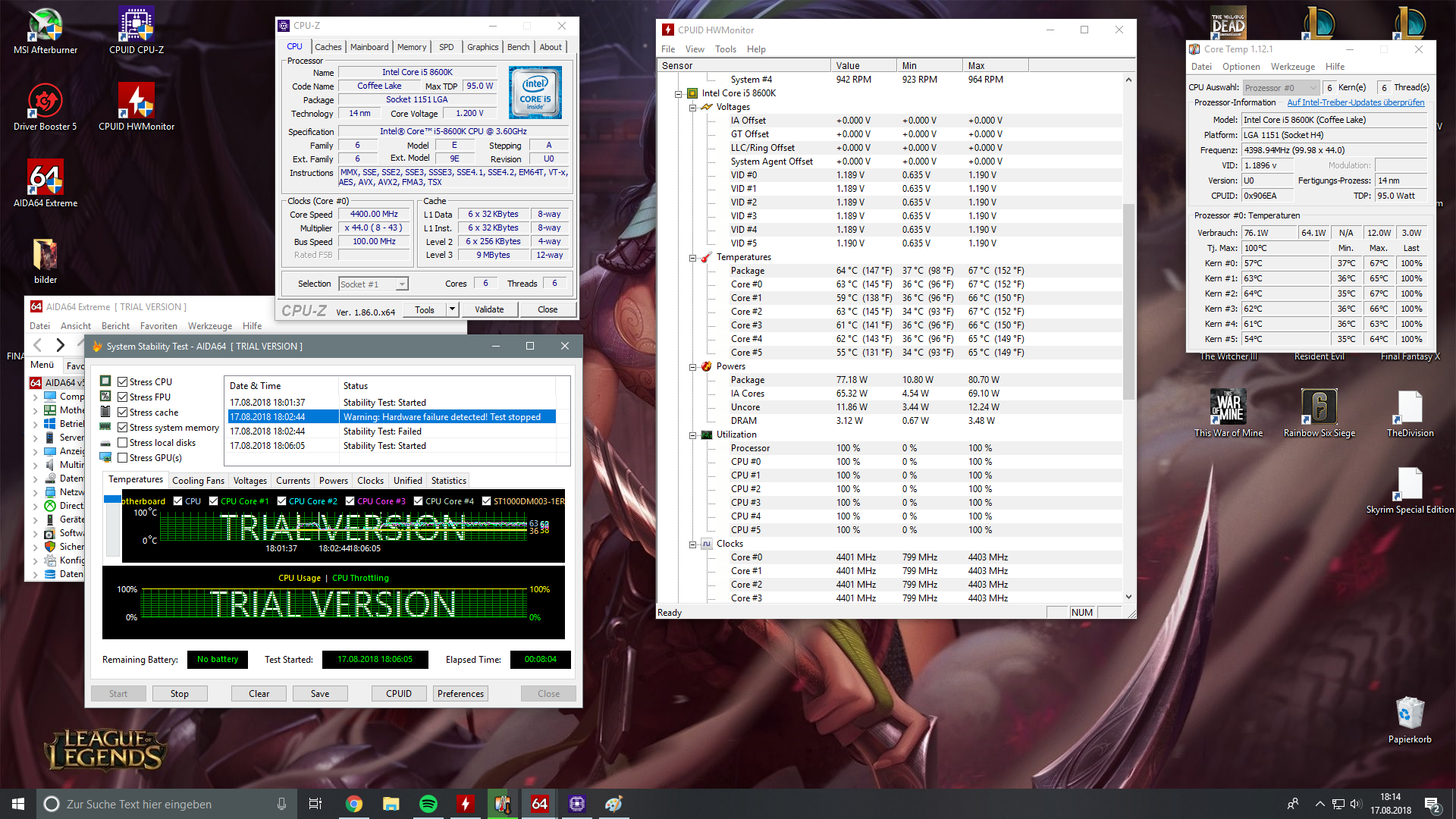Switch to CPU-Z Memory tab
The height and width of the screenshot is (819, 1456).
point(412,47)
